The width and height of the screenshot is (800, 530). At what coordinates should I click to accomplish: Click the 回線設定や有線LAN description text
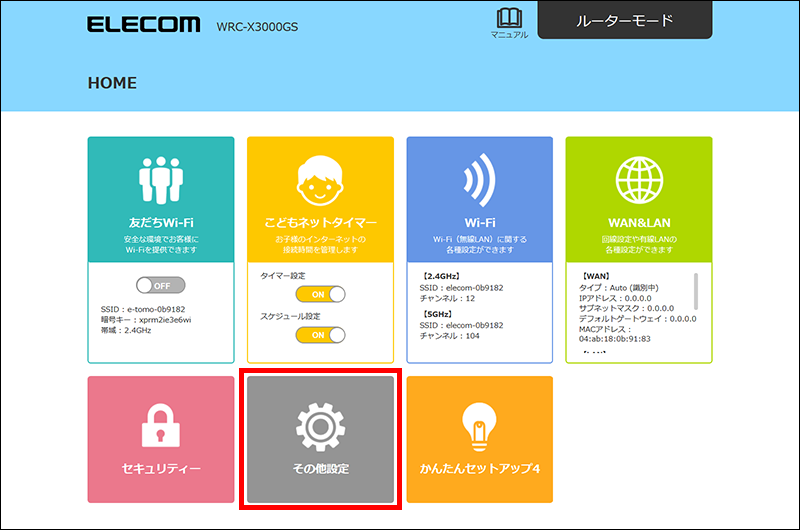pyautogui.click(x=639, y=244)
